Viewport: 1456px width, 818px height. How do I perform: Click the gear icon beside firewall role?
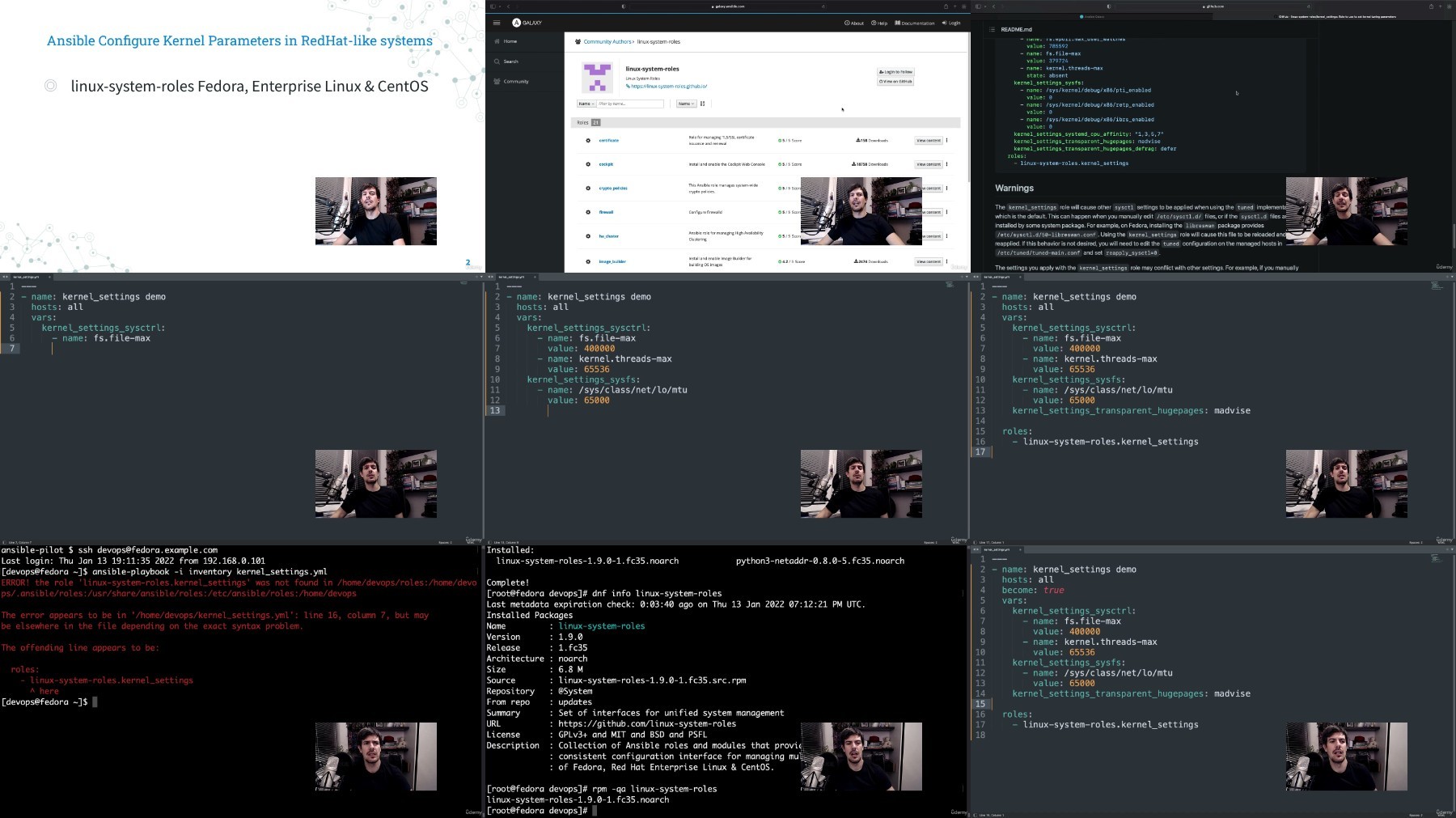(588, 212)
